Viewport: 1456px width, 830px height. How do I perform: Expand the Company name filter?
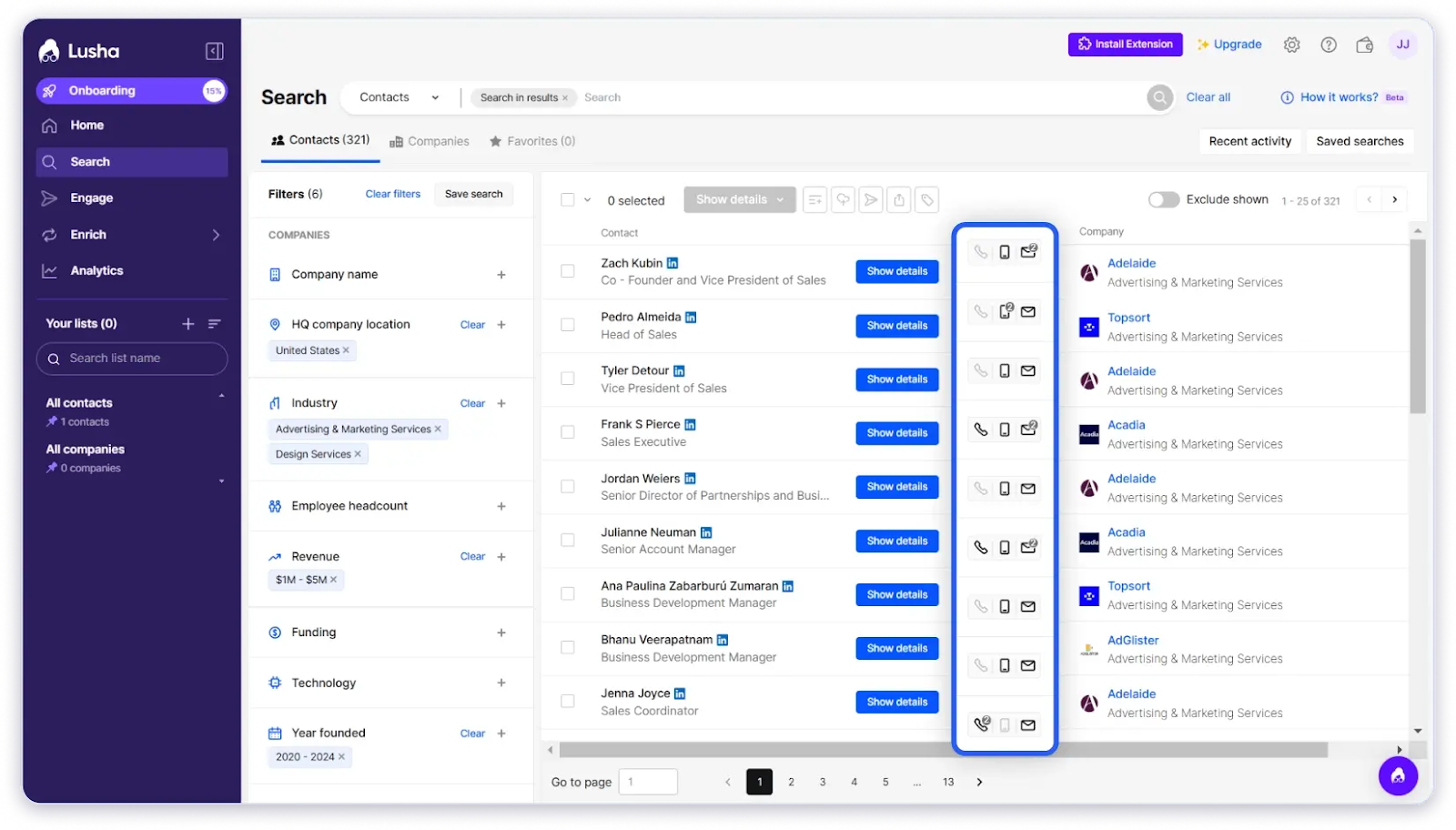tap(501, 275)
